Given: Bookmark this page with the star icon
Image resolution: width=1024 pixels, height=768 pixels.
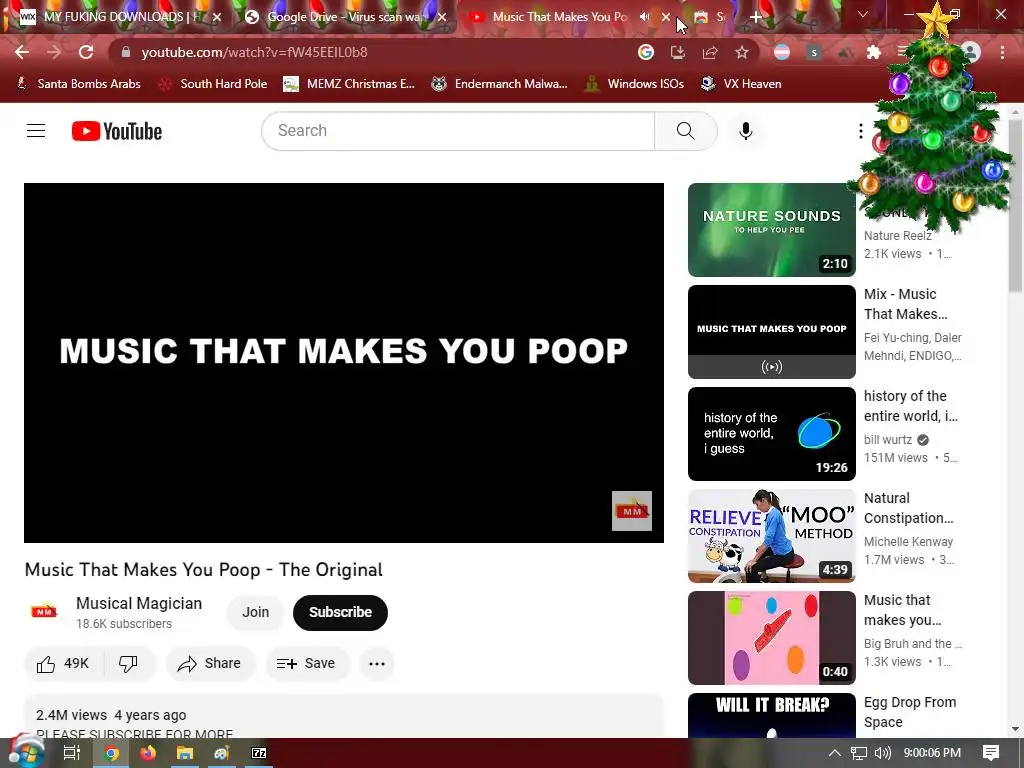Looking at the screenshot, I should click(742, 52).
